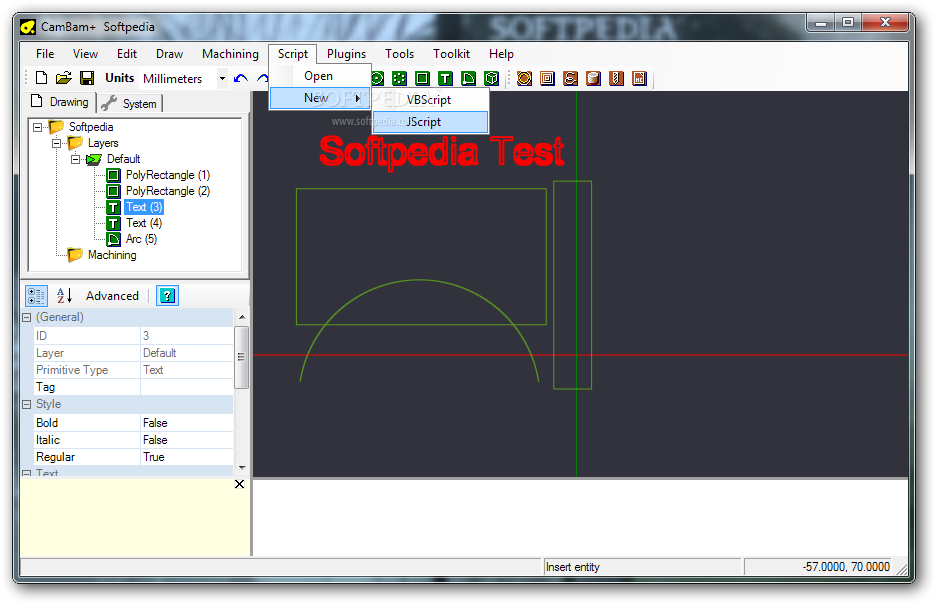Click the empty Tag property field
Viewport: 936px width, 604px height.
(187, 387)
